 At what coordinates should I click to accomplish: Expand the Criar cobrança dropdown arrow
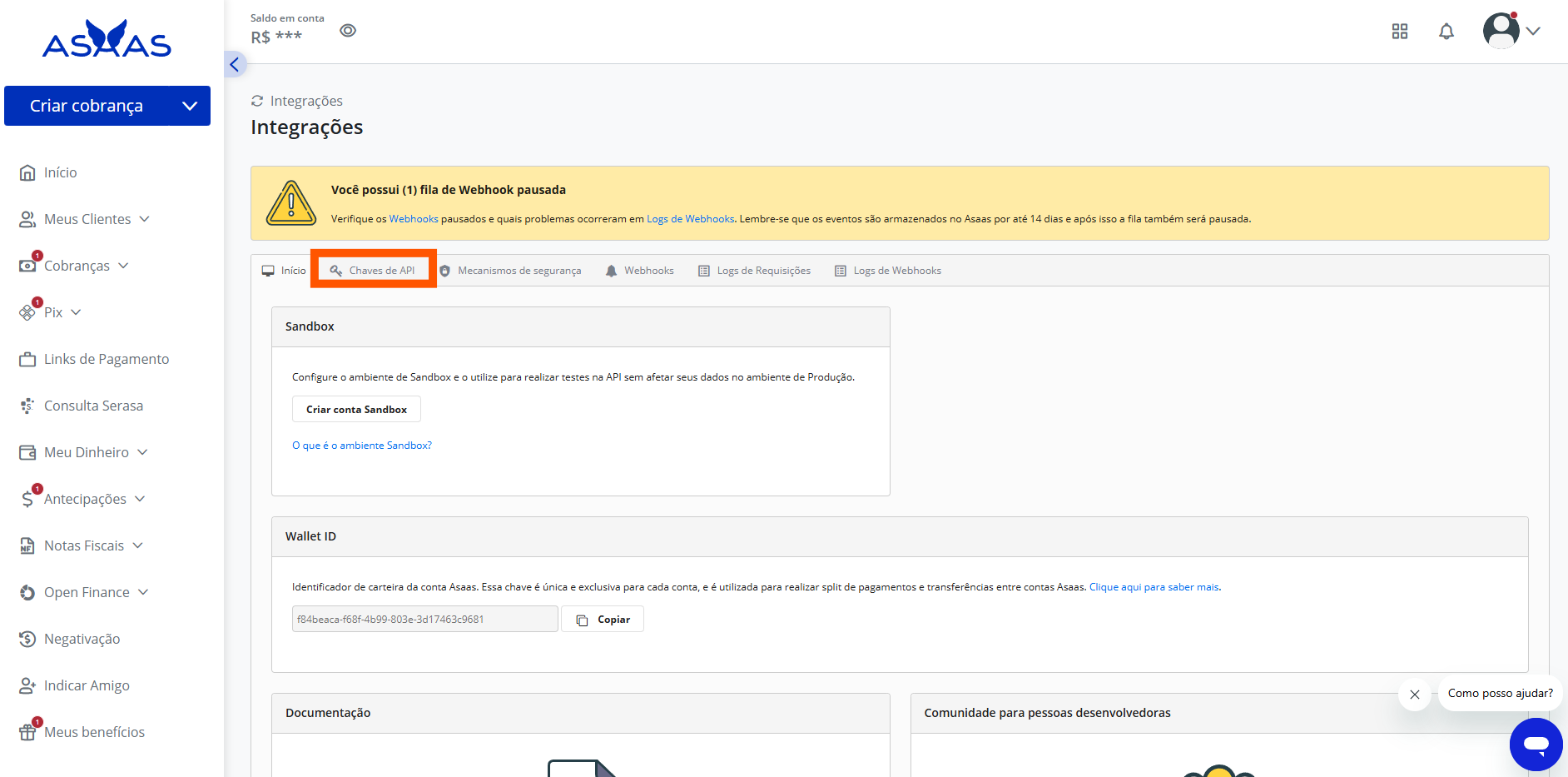190,106
